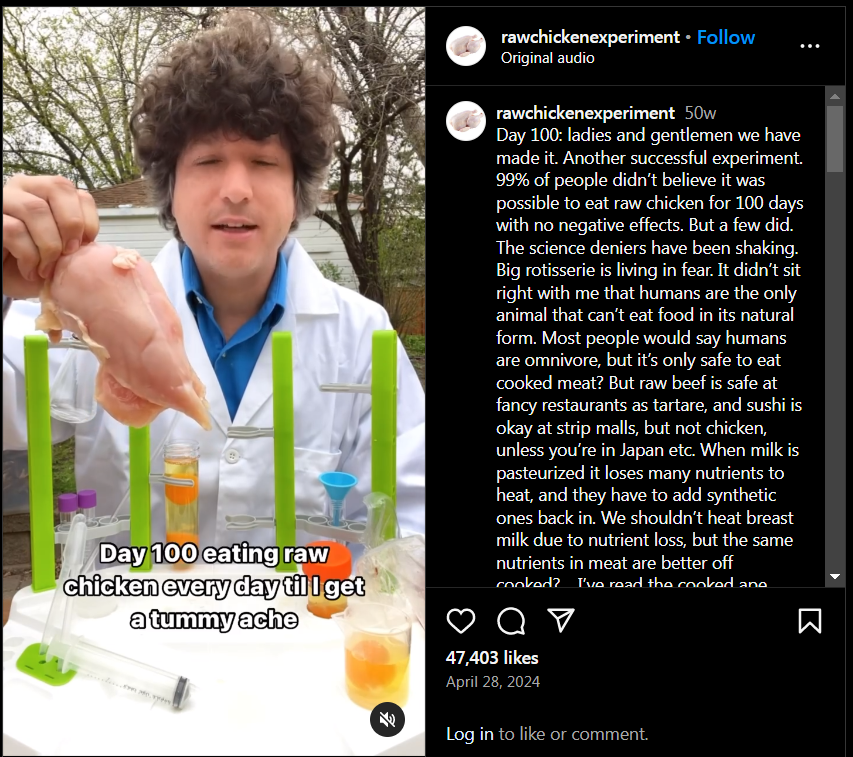
Task: View the 47,403 likes list
Action: click(492, 658)
